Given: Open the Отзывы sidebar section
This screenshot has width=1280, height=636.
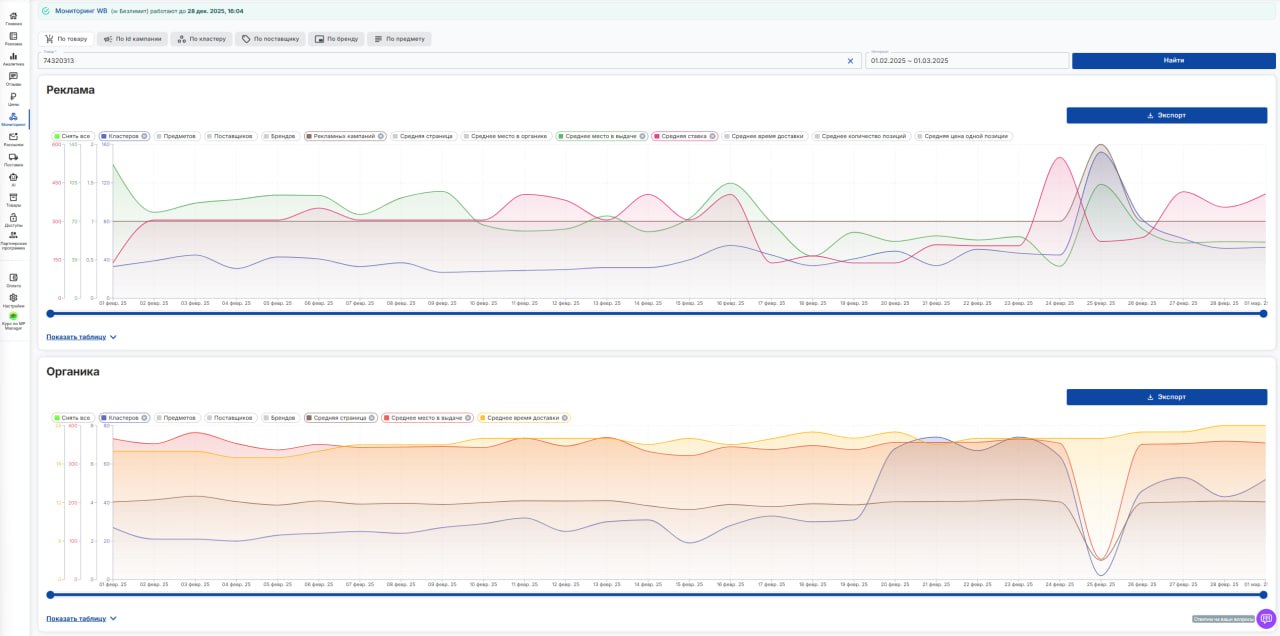Looking at the screenshot, I should tap(13, 78).
